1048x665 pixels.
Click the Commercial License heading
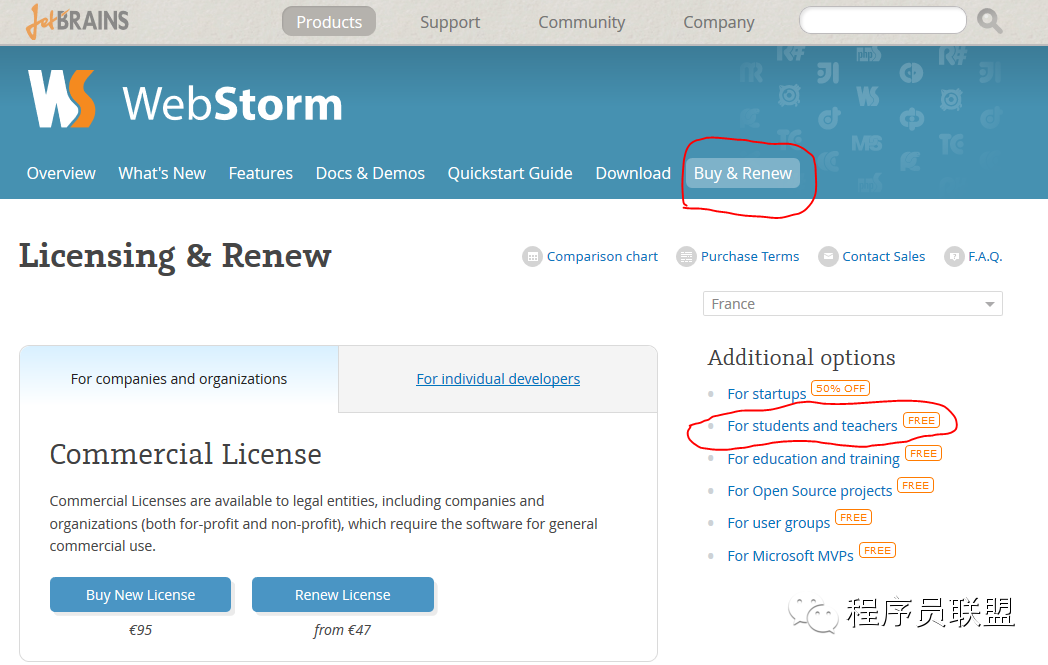click(x=186, y=454)
